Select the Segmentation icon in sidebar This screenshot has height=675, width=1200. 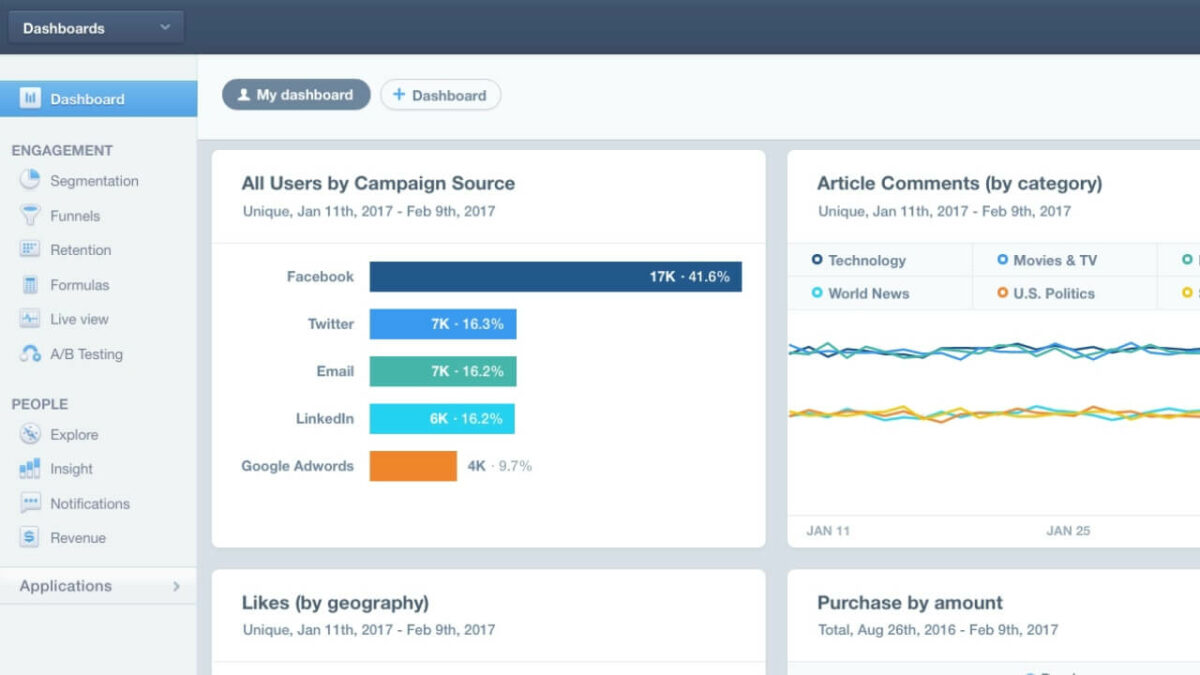point(29,180)
